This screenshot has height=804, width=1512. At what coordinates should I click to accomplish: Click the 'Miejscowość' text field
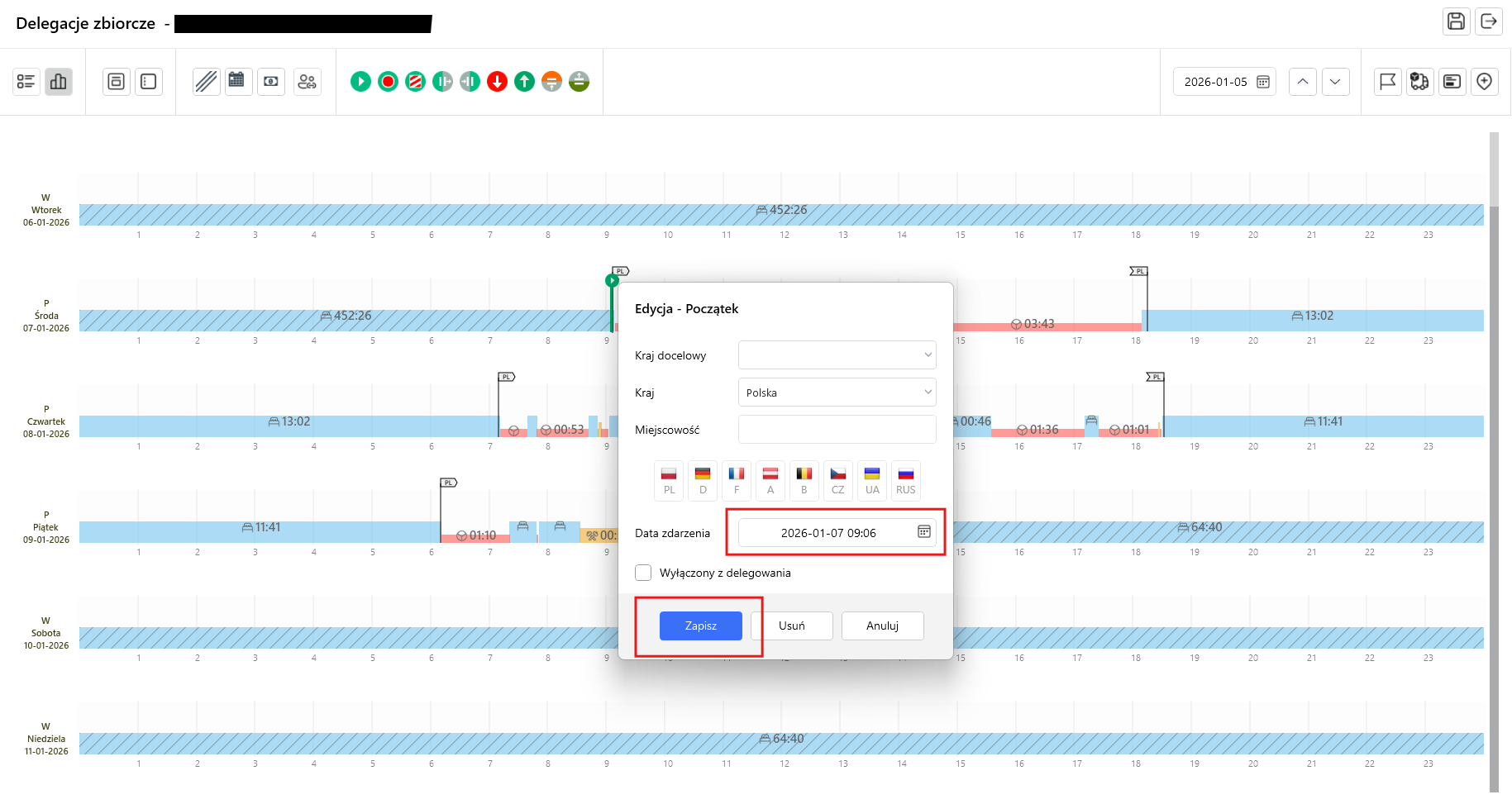(x=837, y=430)
